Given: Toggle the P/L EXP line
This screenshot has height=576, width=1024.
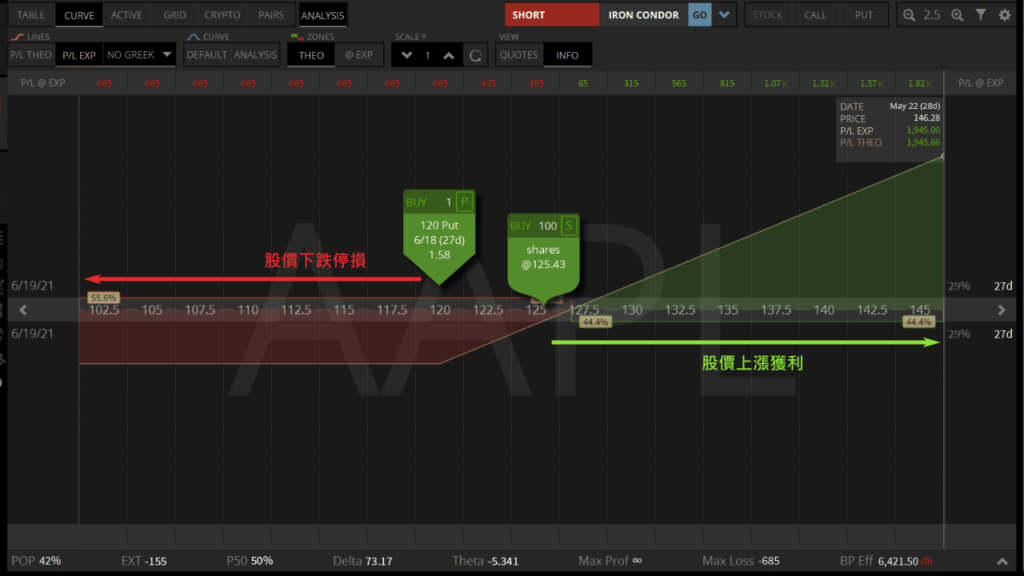Looking at the screenshot, I should click(79, 55).
